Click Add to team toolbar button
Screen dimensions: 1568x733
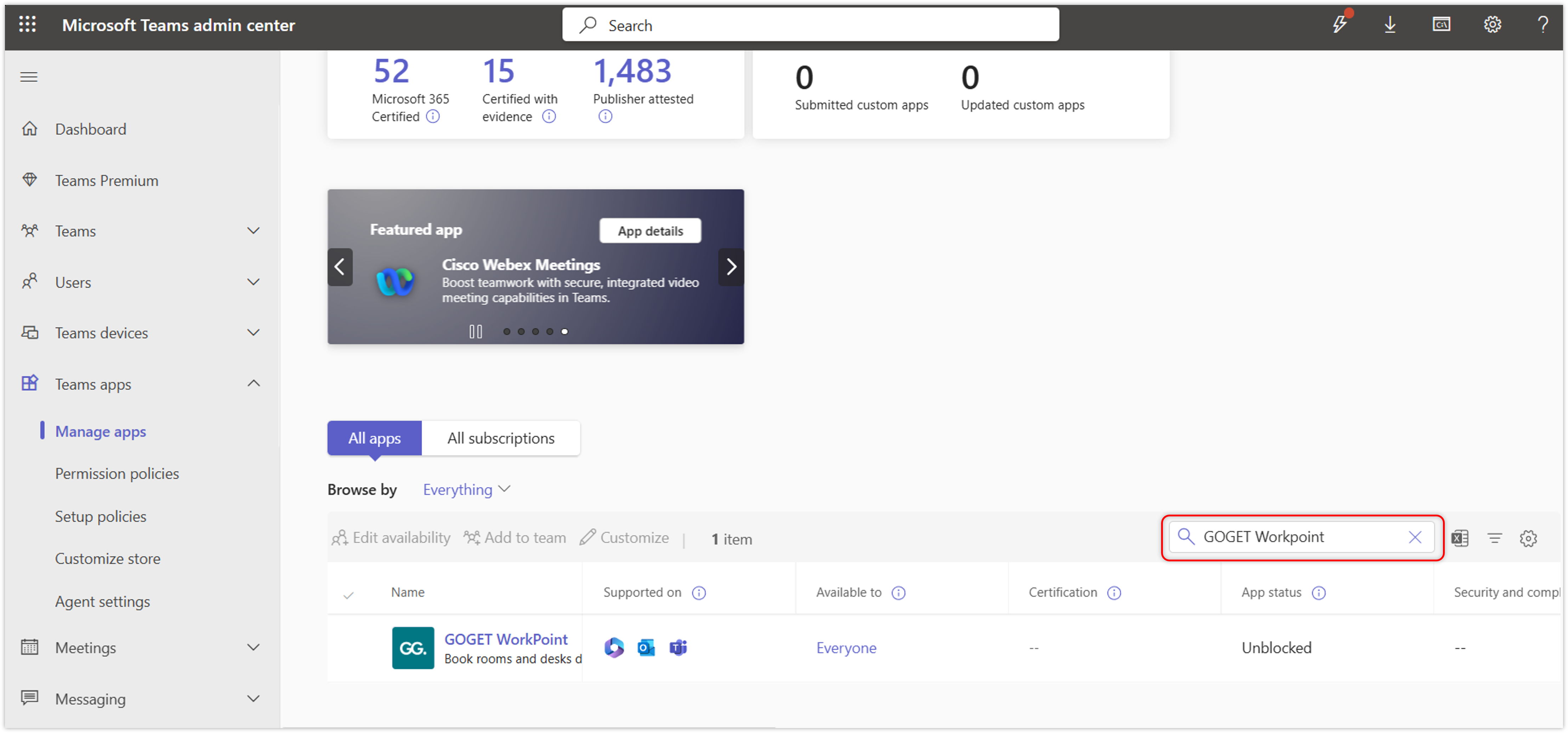[515, 538]
